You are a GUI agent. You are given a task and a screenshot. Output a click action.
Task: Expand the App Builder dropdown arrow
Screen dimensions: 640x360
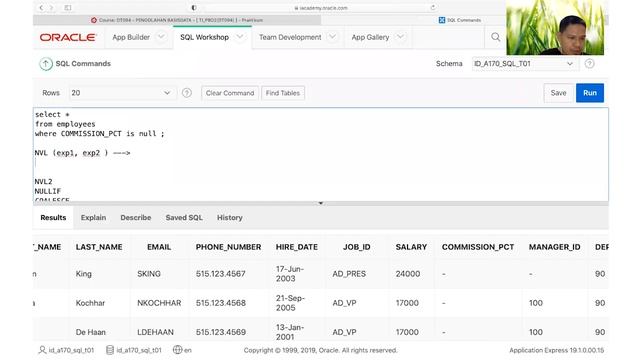(161, 37)
